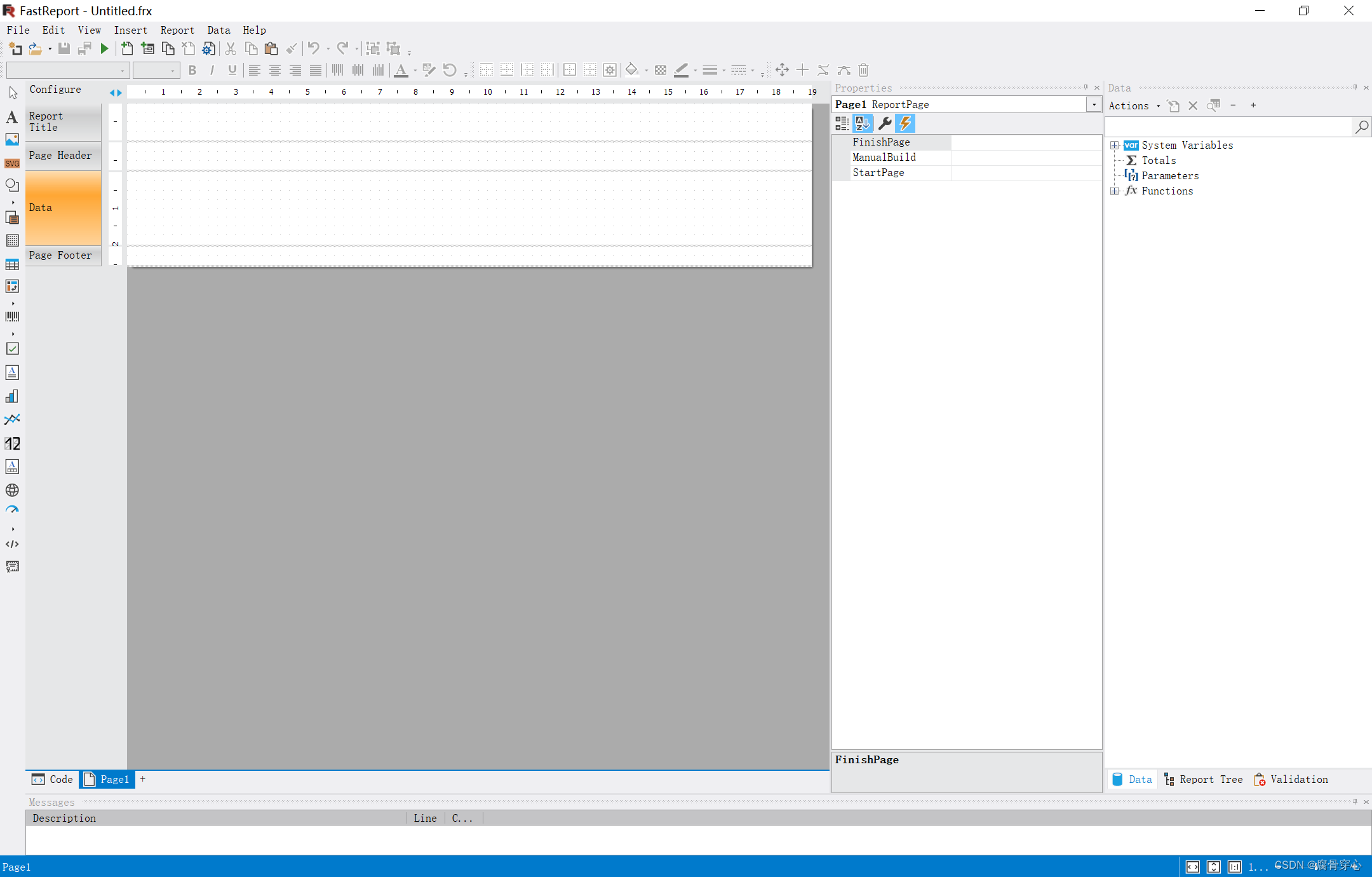This screenshot has width=1372, height=877.
Task: Click the Configure bands button
Action: point(55,90)
